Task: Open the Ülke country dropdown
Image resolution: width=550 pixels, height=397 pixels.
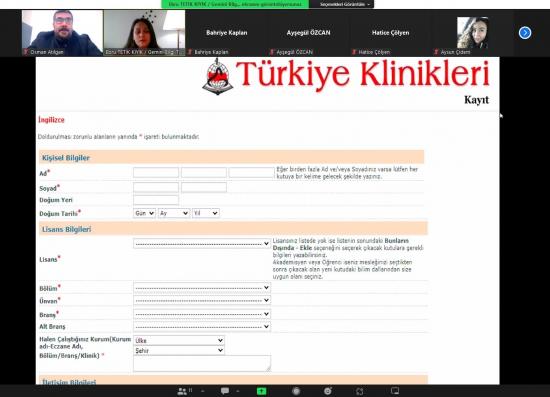Action: [x=179, y=340]
